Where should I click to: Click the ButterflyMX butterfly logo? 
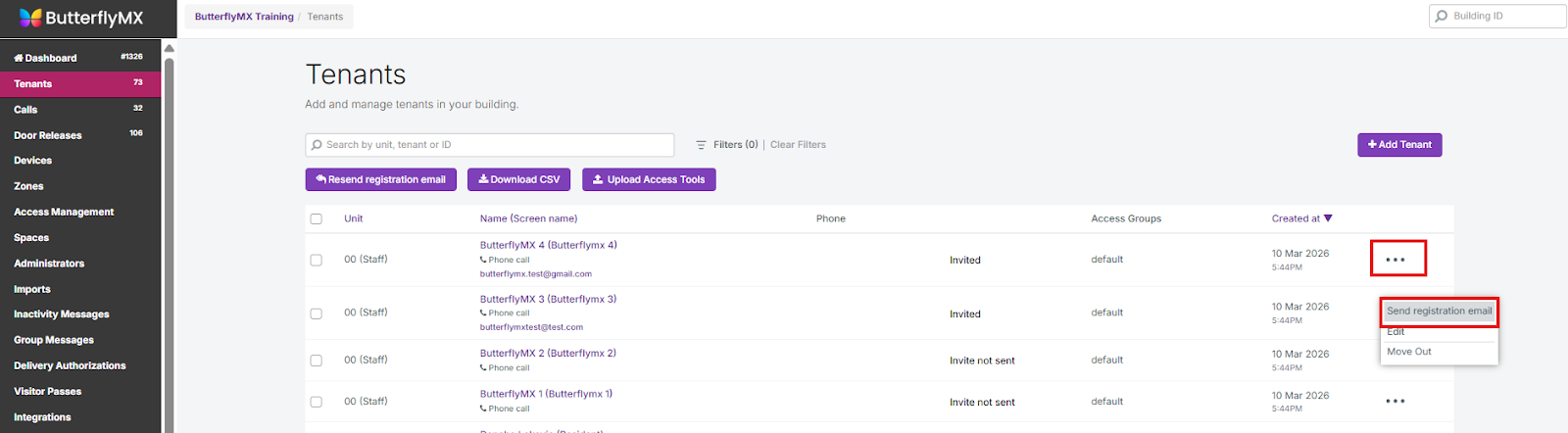tap(30, 18)
